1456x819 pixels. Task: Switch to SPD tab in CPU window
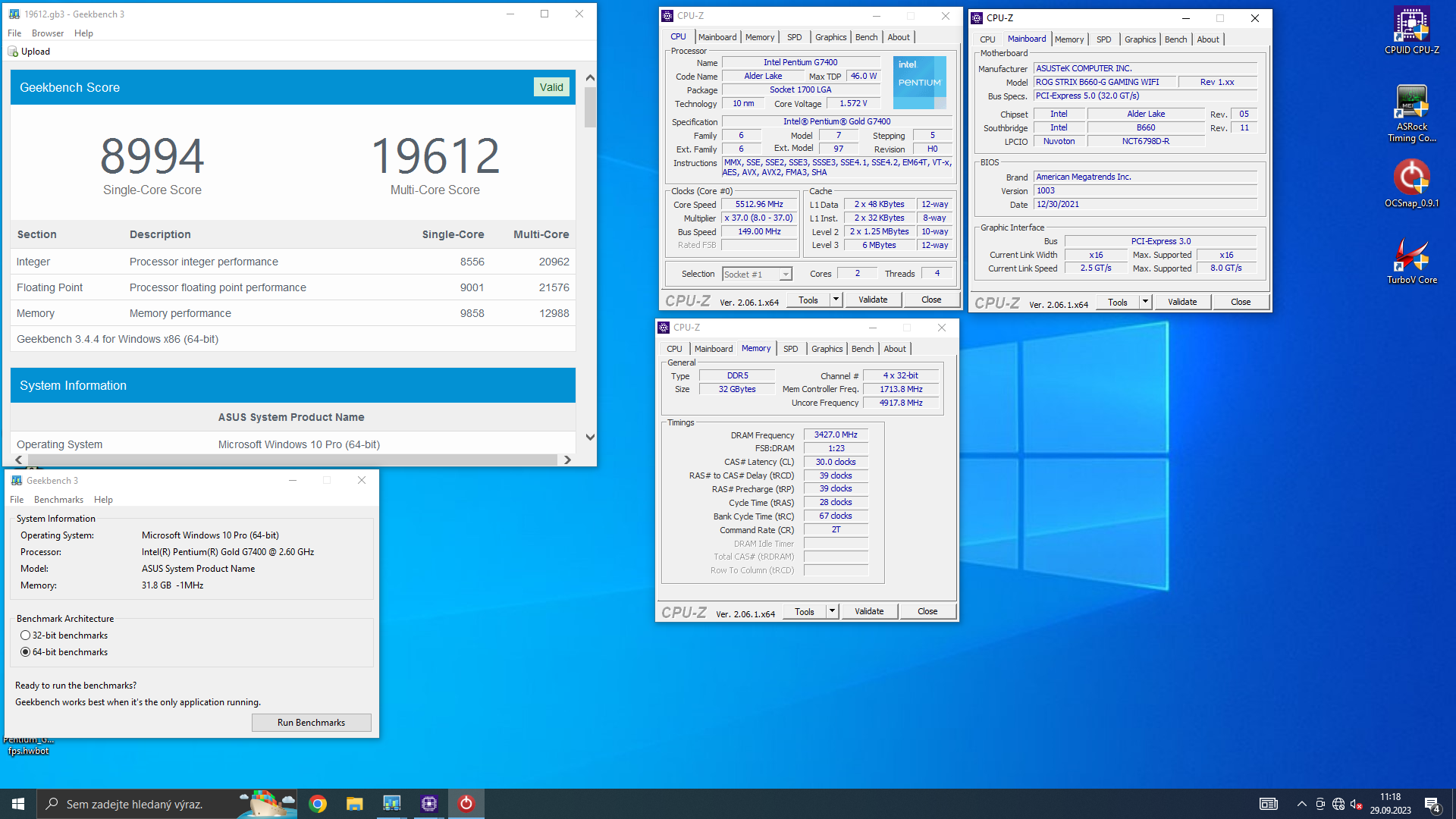(794, 37)
